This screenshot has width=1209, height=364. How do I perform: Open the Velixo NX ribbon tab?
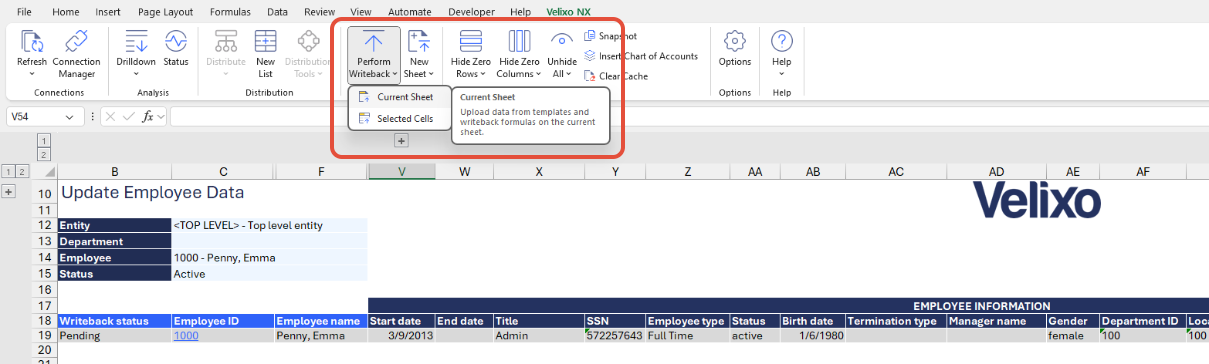[568, 12]
